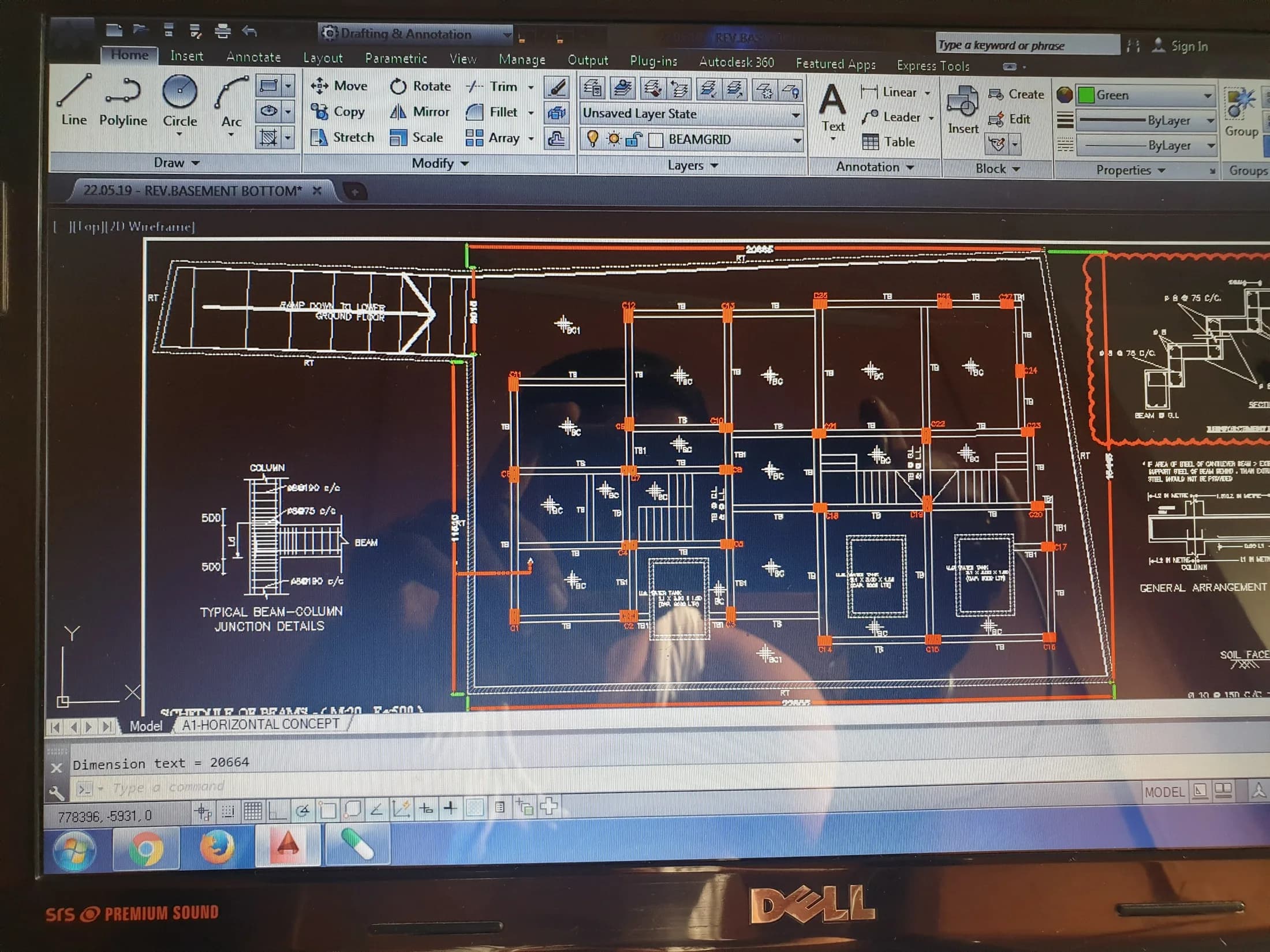Toggle Snap mode in status bar

(x=228, y=811)
